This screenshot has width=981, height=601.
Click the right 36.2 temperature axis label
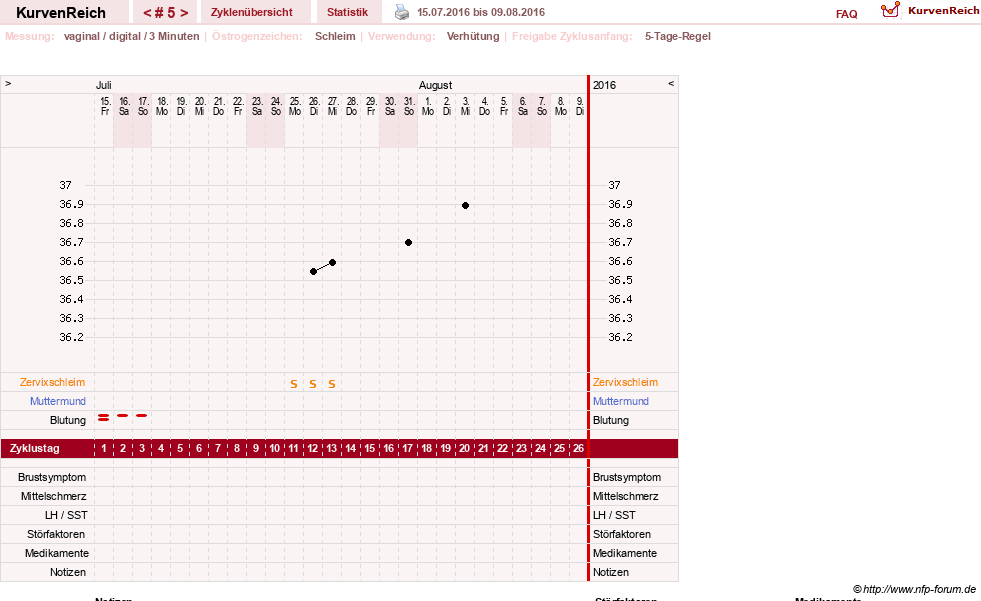click(x=620, y=337)
